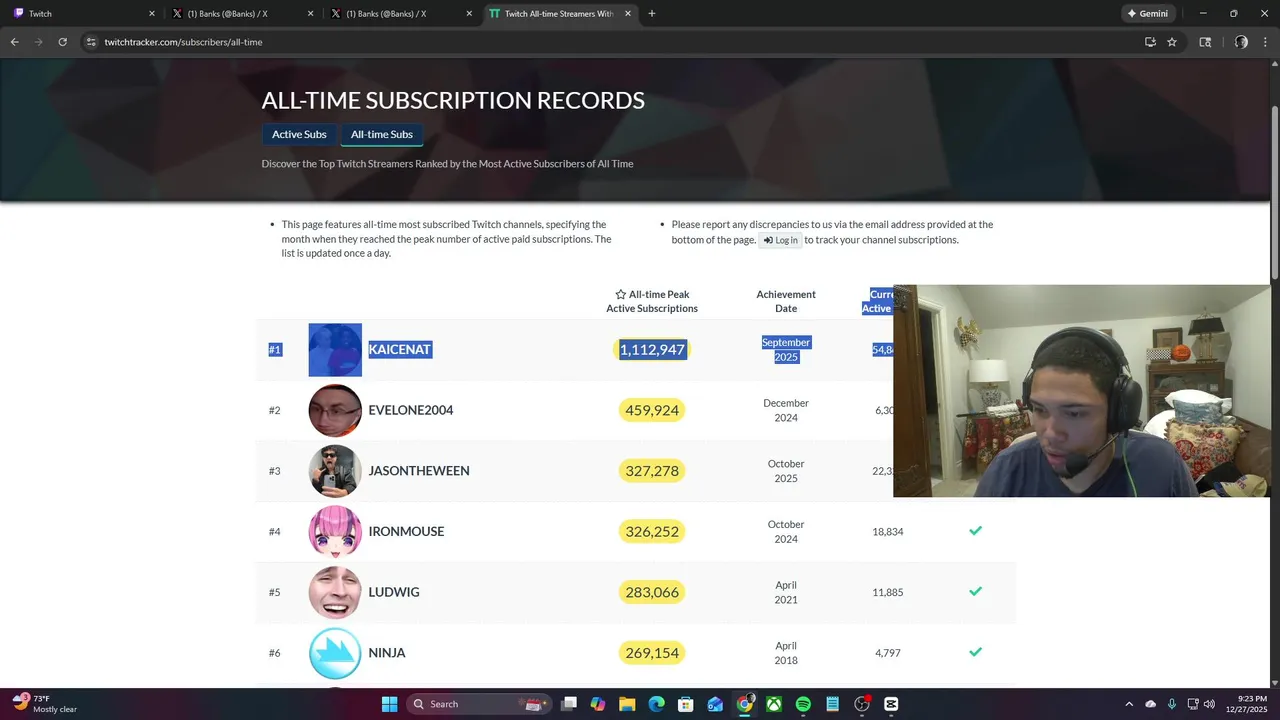Click KaiCenat's avatar thumbnail
The image size is (1280, 720).
335,350
